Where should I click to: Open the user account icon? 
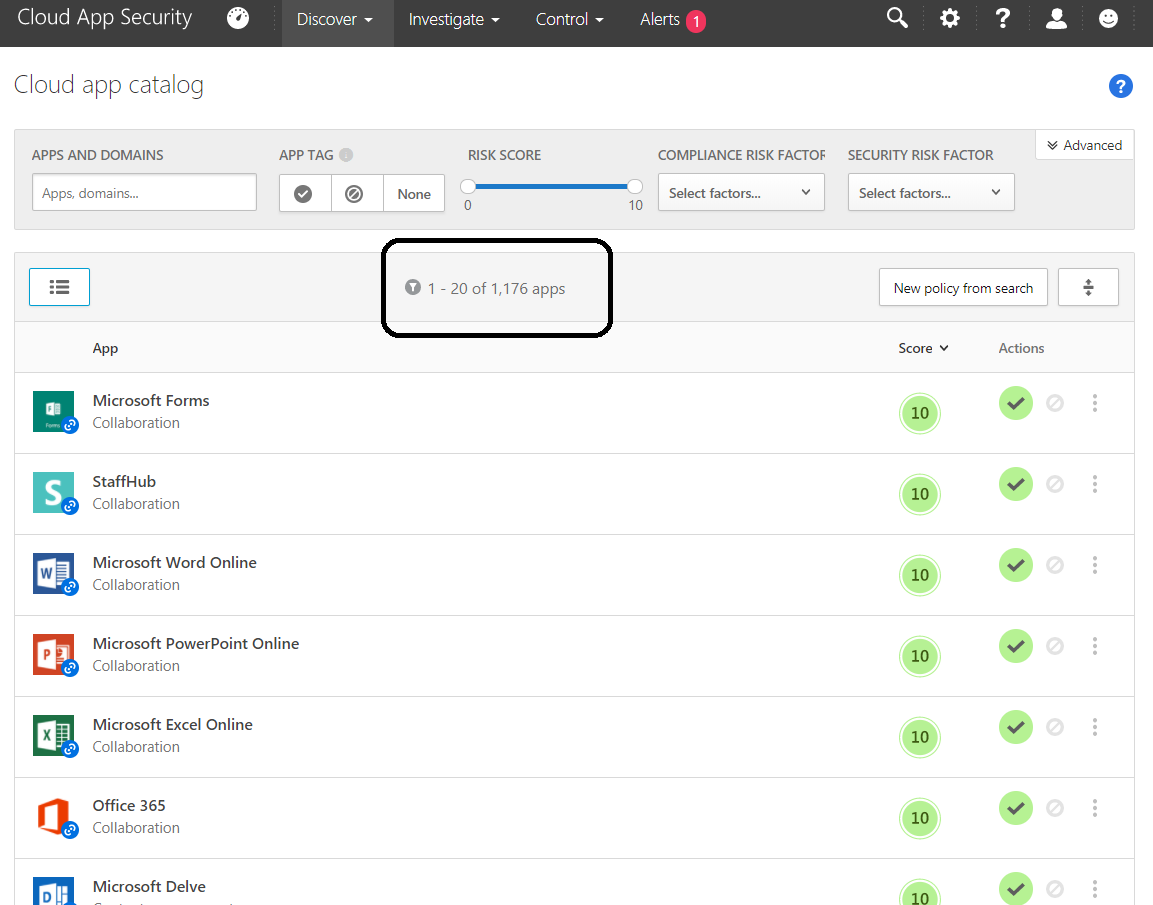[1056, 19]
